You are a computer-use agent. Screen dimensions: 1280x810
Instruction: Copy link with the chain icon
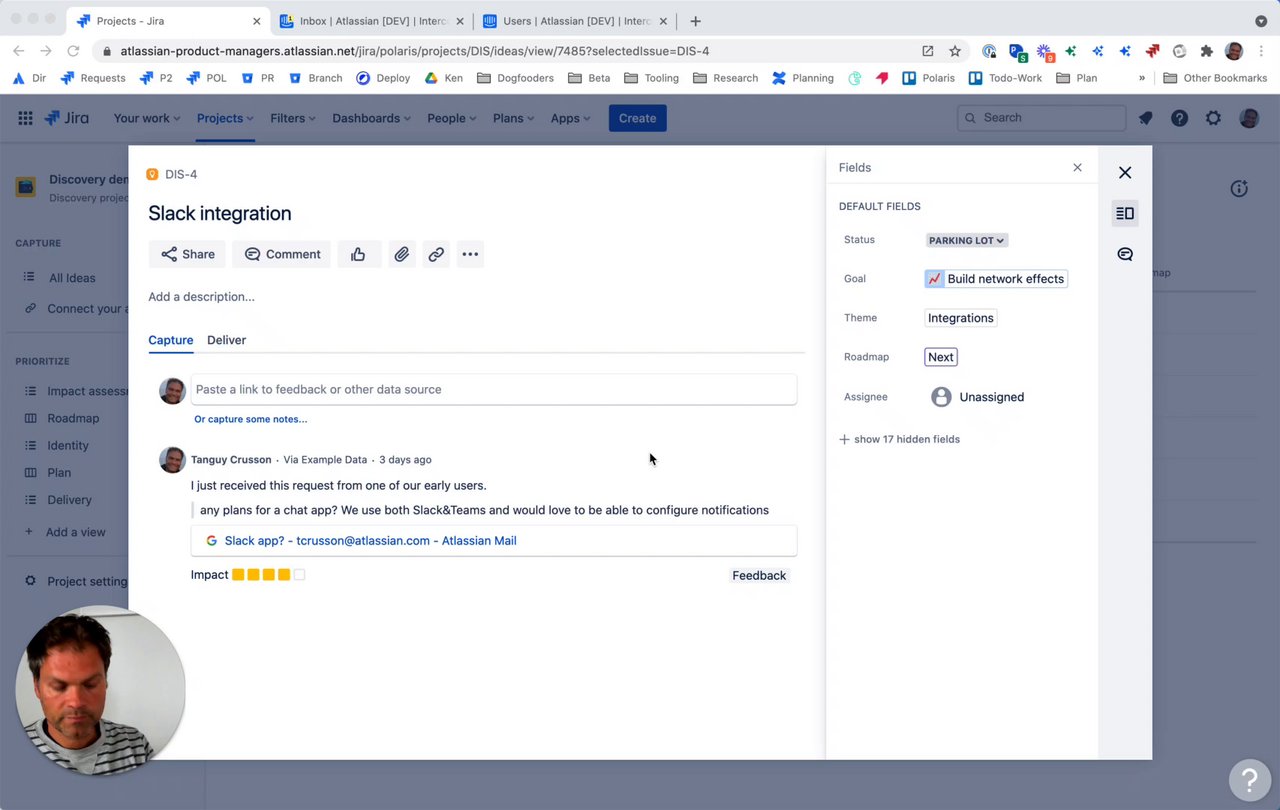click(436, 254)
